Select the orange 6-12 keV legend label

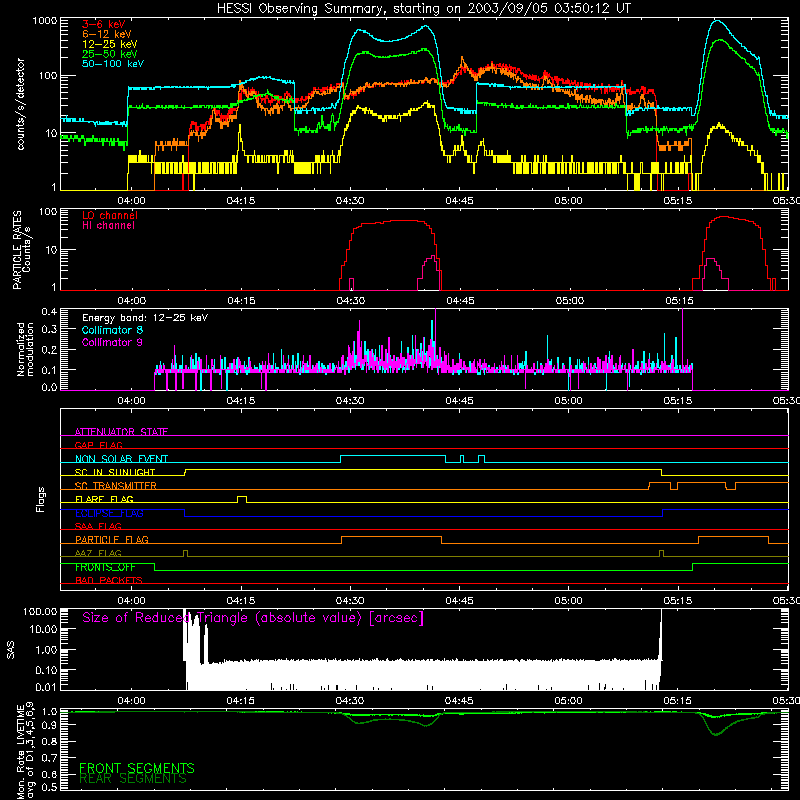tap(107, 34)
